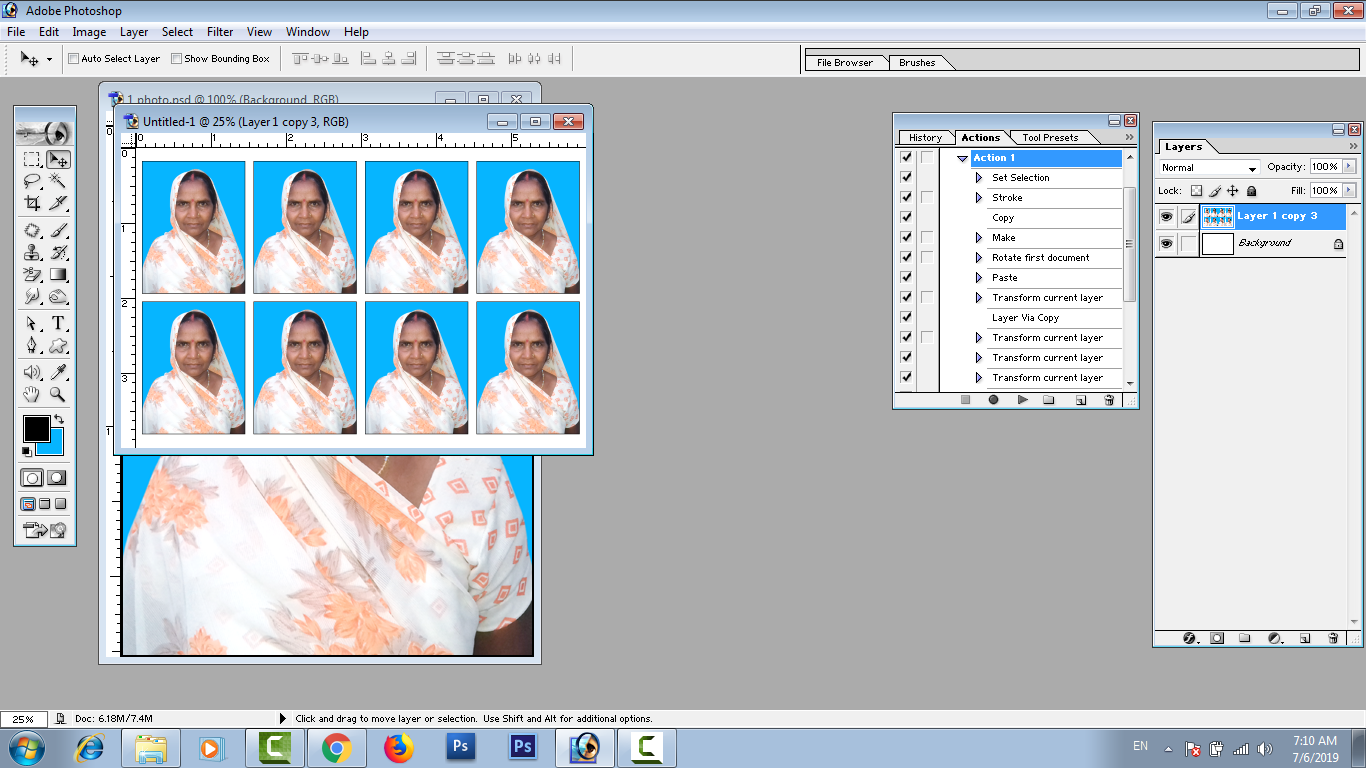
Task: Select the Magic Wand tool
Action: pos(58,181)
